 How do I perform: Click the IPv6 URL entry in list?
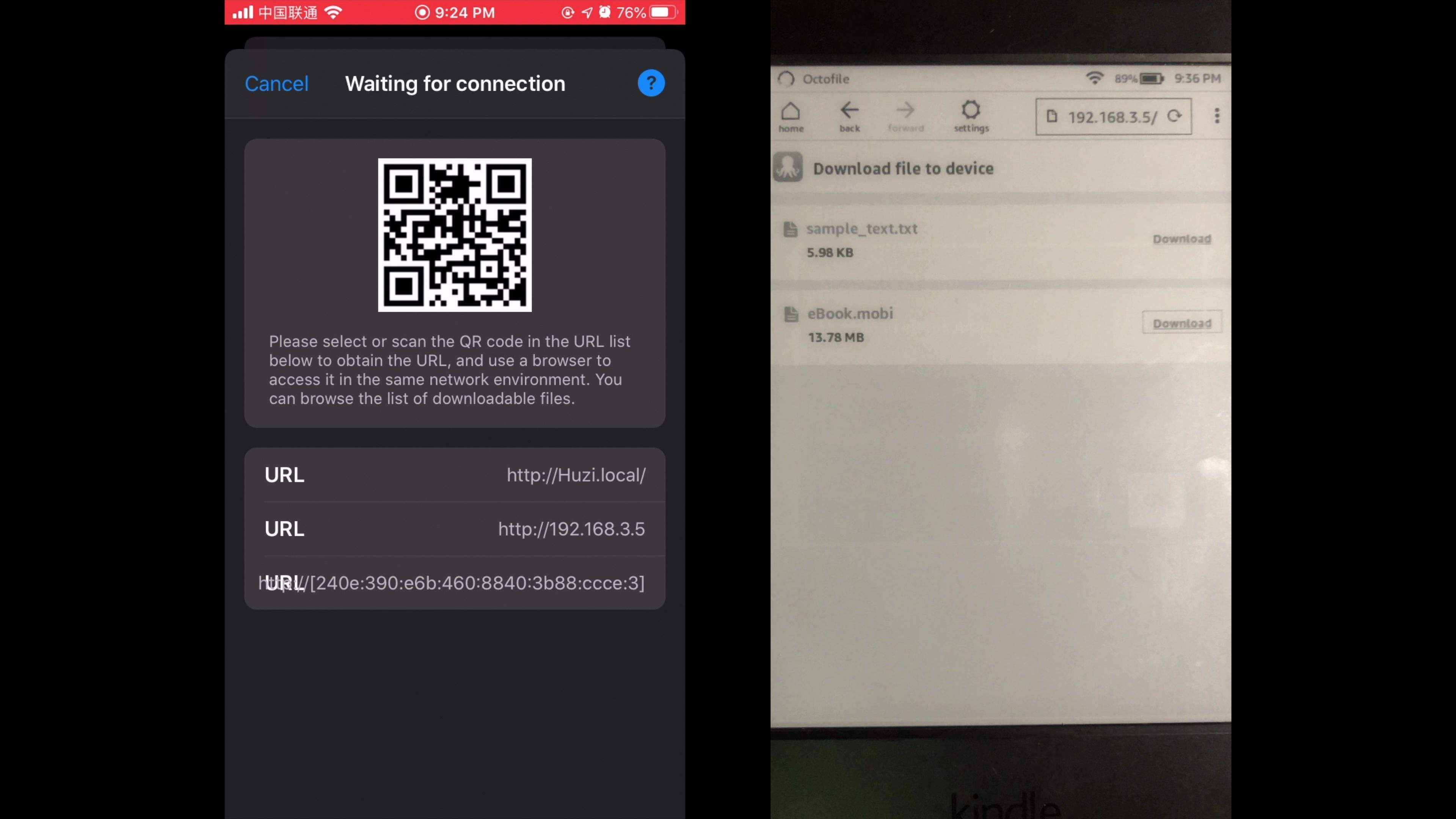(x=454, y=582)
